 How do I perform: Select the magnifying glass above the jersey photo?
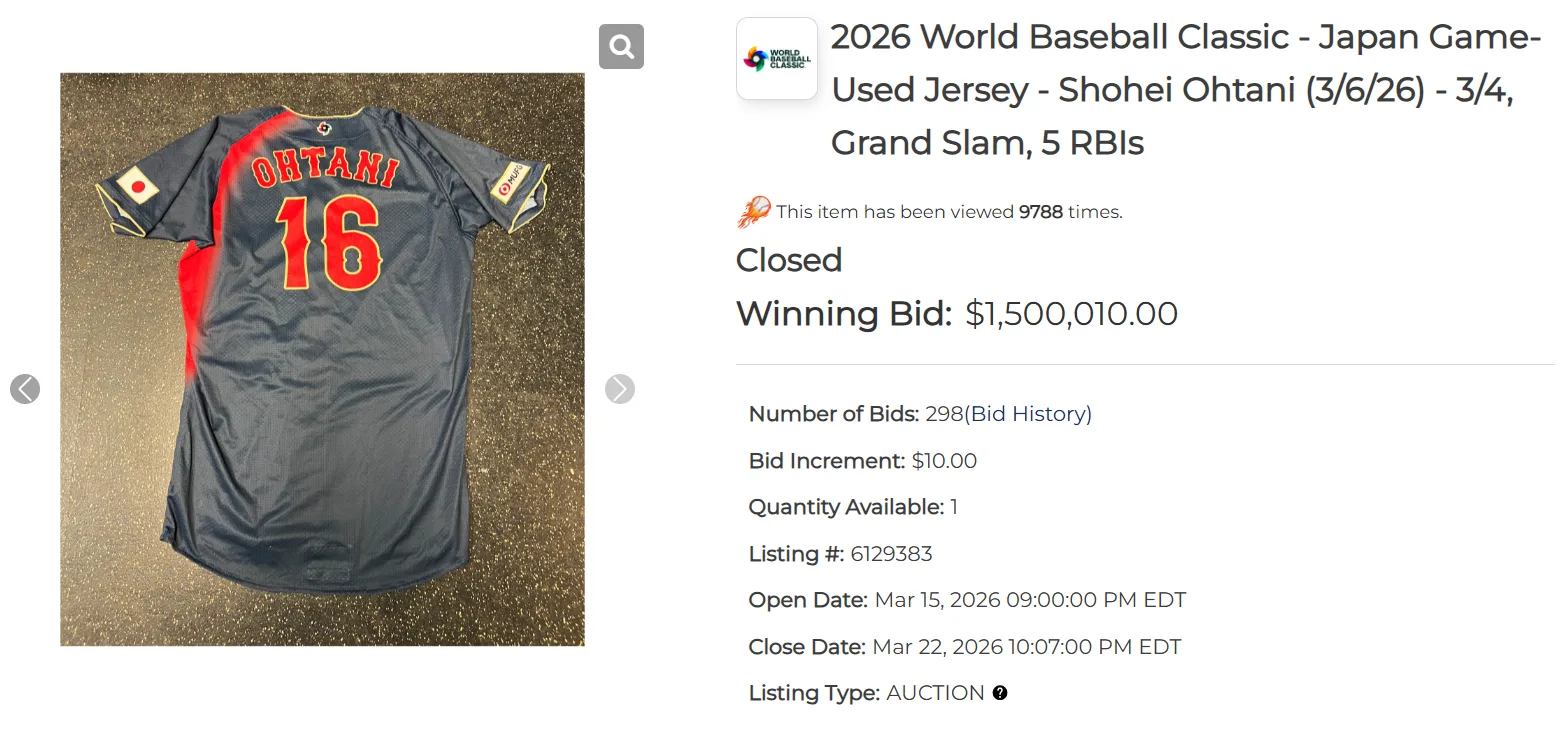[621, 45]
